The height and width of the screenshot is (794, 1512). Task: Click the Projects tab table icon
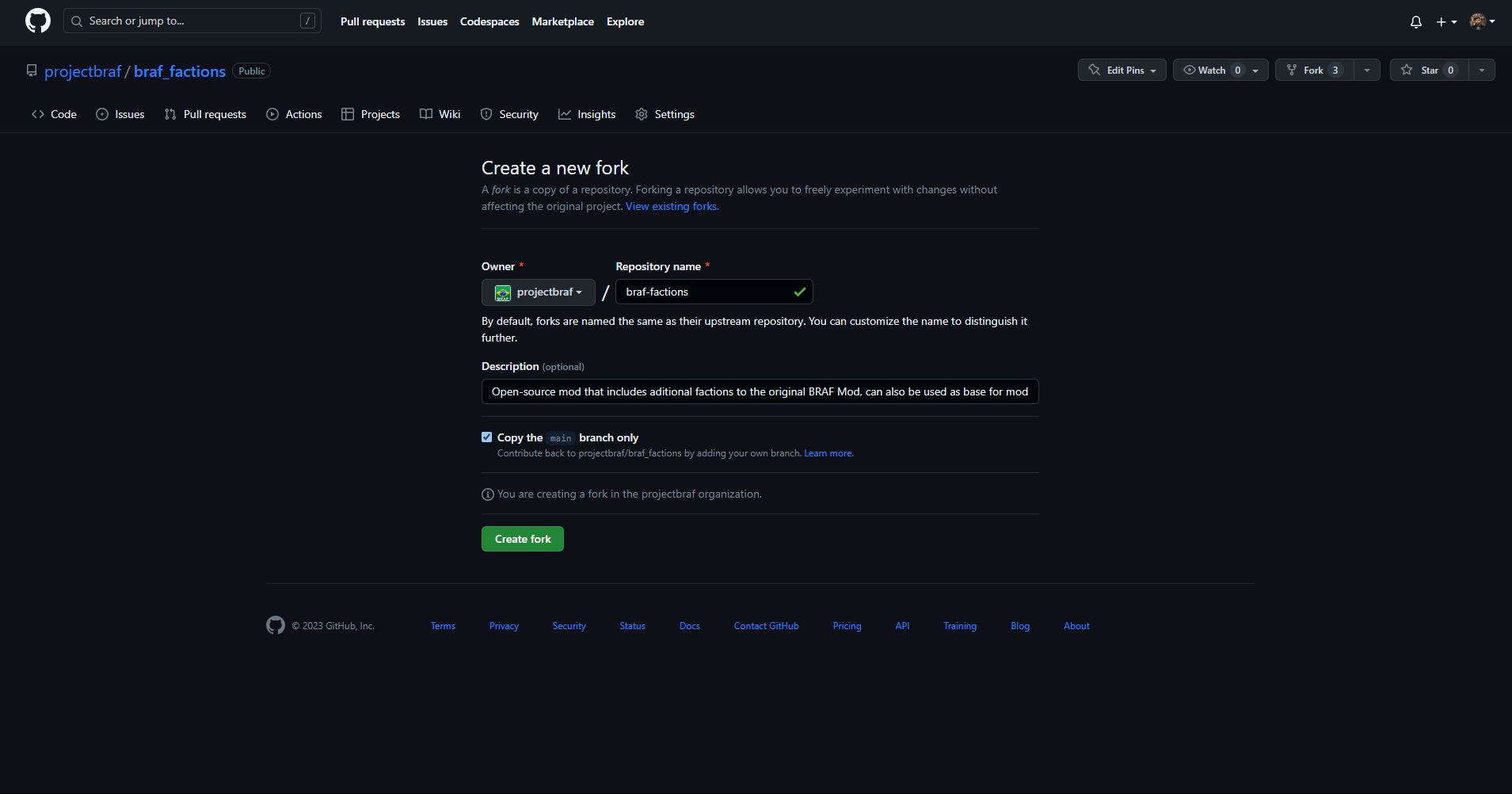tap(348, 114)
